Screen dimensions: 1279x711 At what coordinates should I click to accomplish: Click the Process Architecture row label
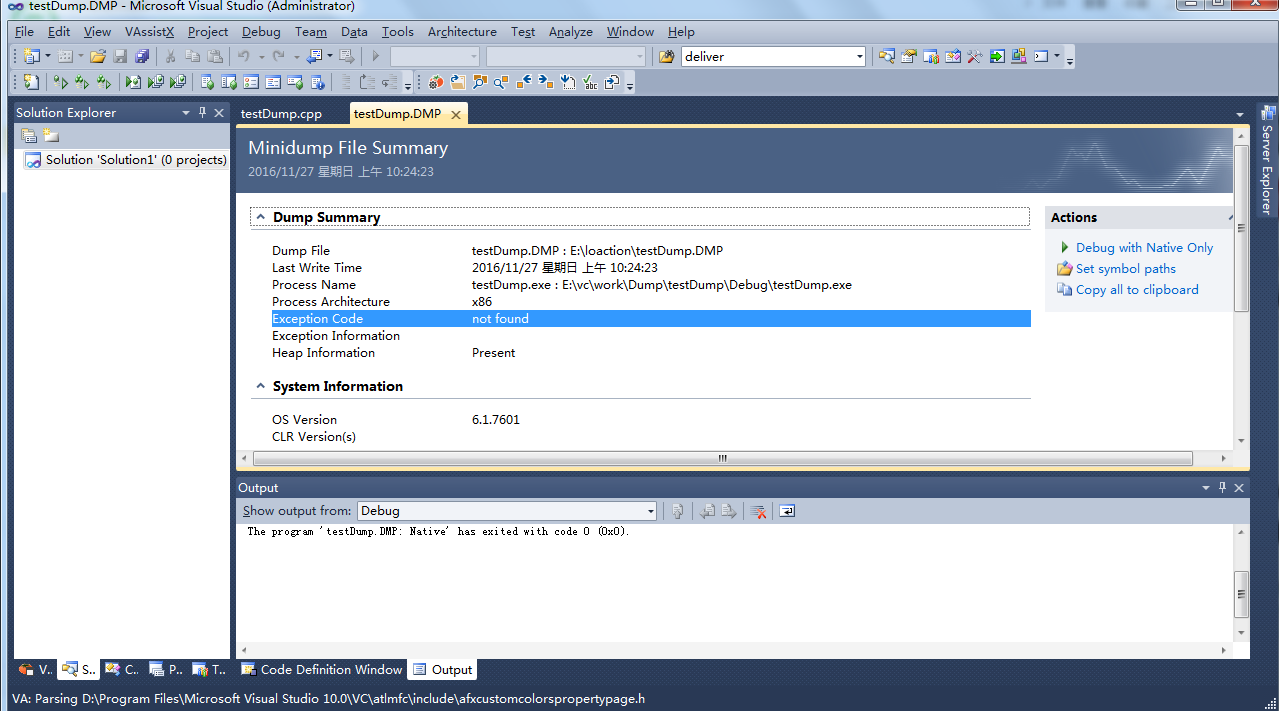tap(331, 302)
